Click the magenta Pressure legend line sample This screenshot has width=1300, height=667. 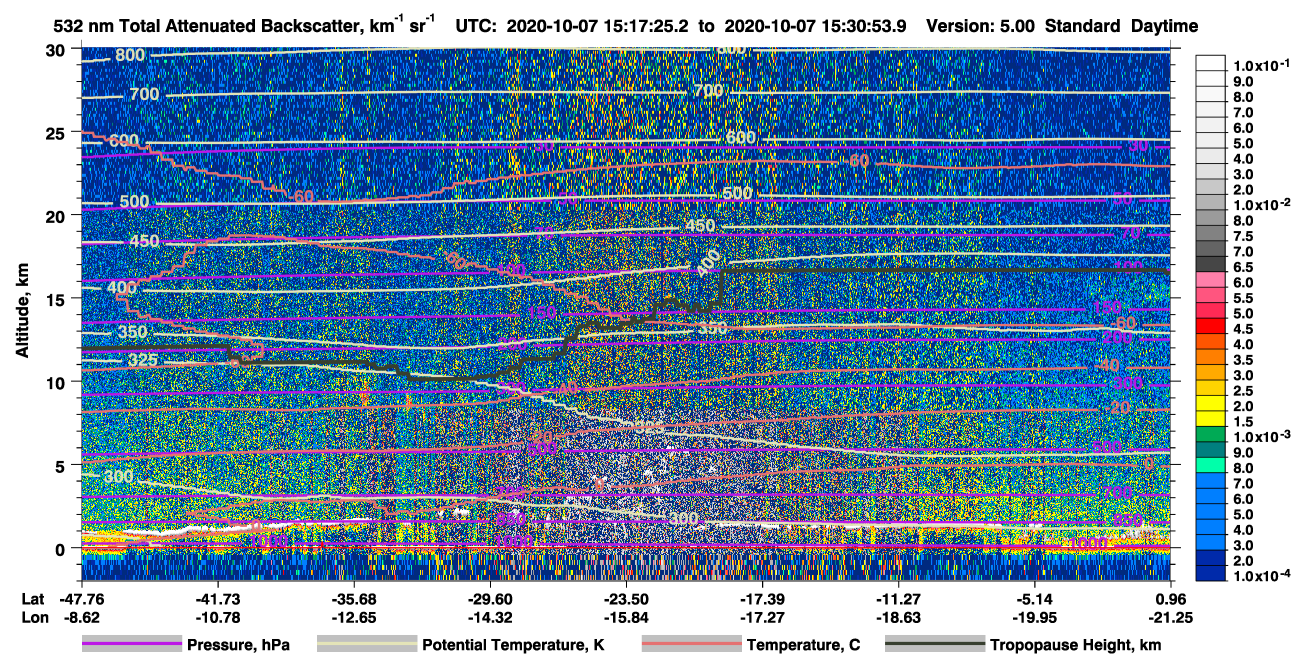tap(132, 645)
